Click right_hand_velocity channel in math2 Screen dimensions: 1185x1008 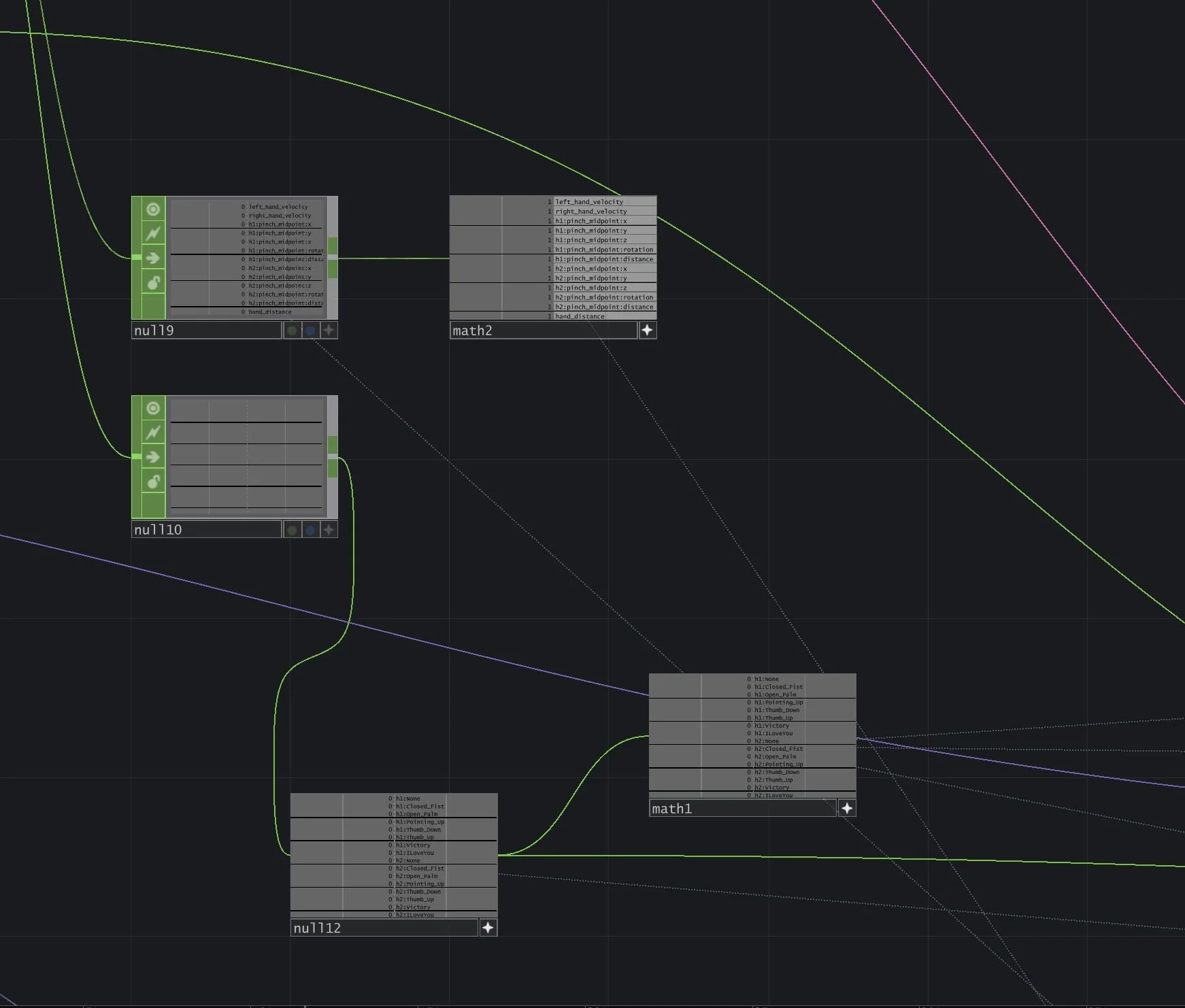pos(591,212)
